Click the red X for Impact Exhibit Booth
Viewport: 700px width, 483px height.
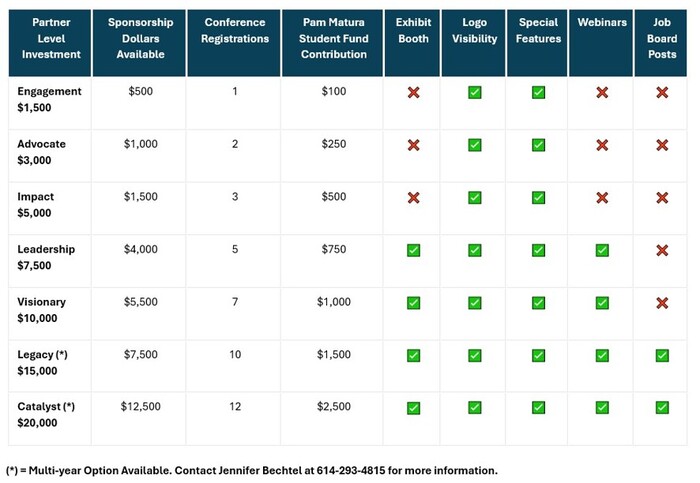(413, 197)
